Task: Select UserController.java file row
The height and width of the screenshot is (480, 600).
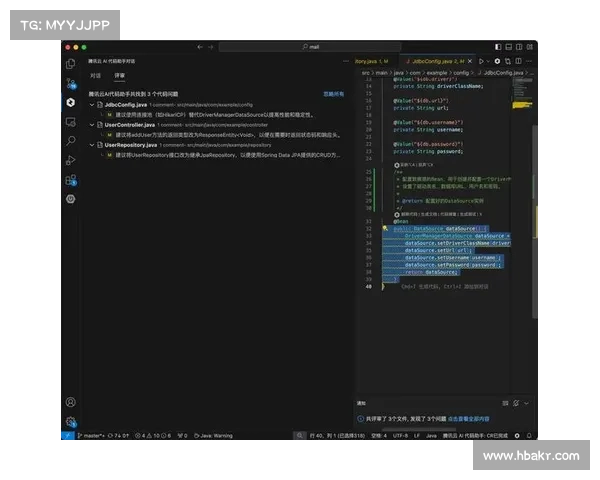Action: 216,125
